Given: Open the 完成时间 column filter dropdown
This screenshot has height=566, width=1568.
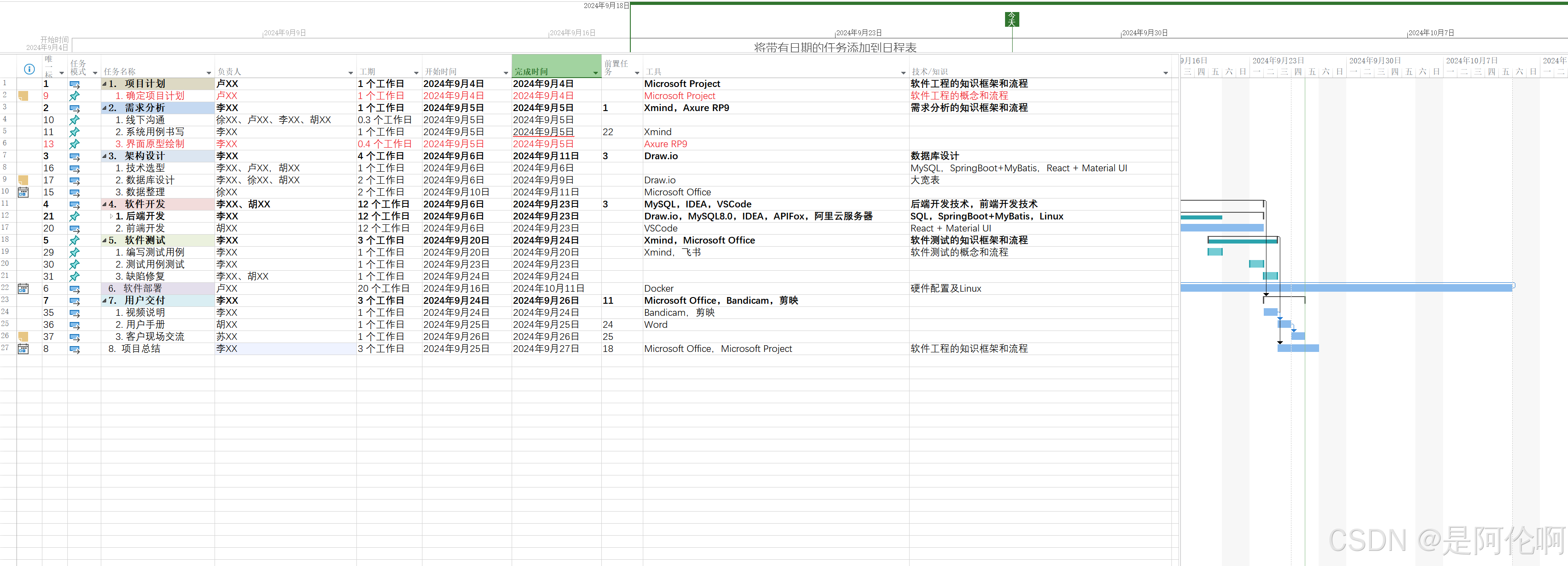Looking at the screenshot, I should (595, 73).
